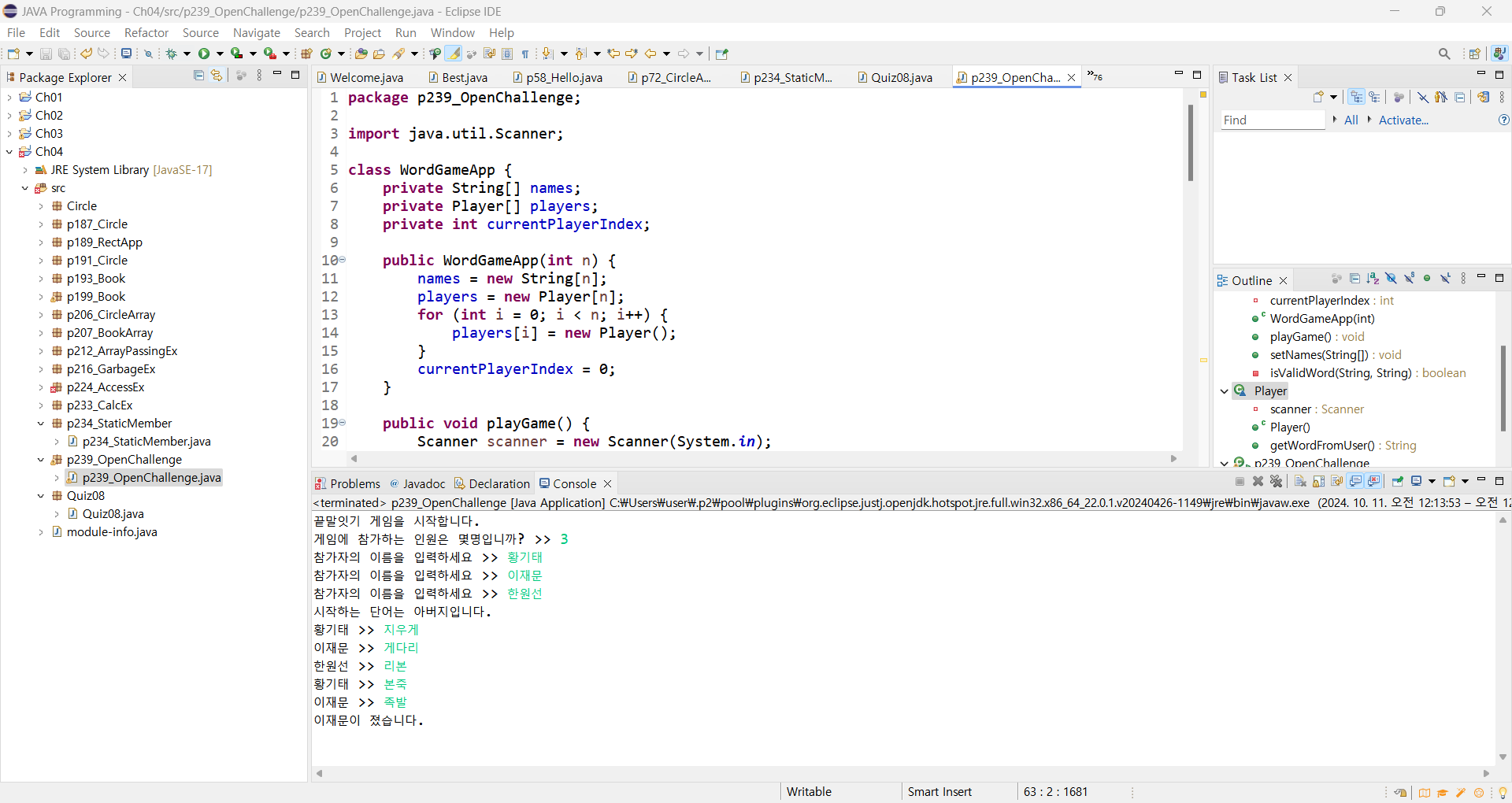Click the Back navigation arrow in the toolbar

tap(650, 54)
